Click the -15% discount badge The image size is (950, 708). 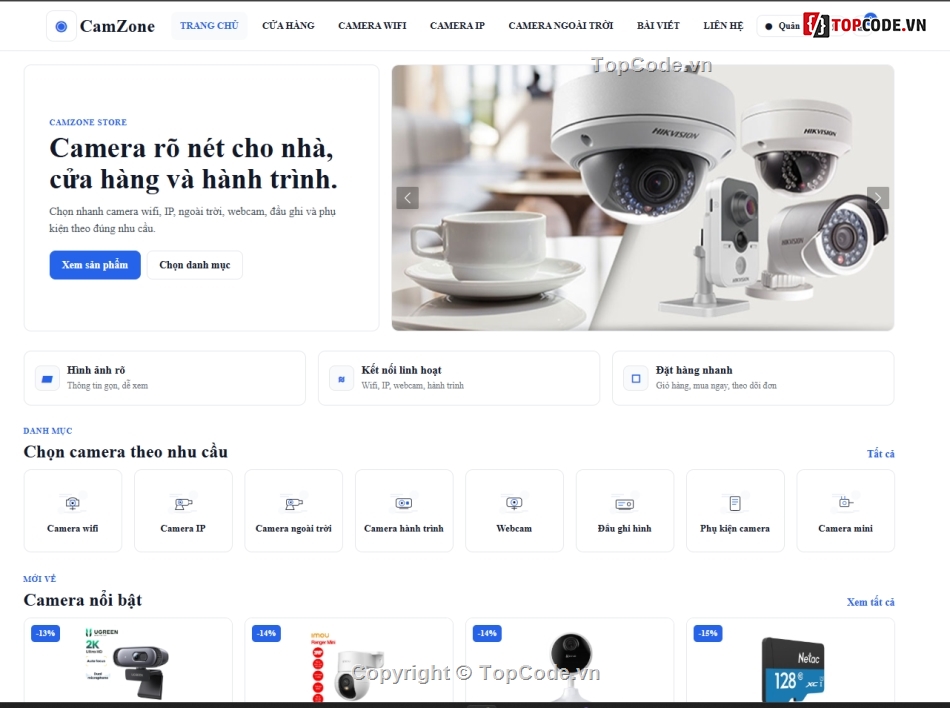[x=708, y=634]
